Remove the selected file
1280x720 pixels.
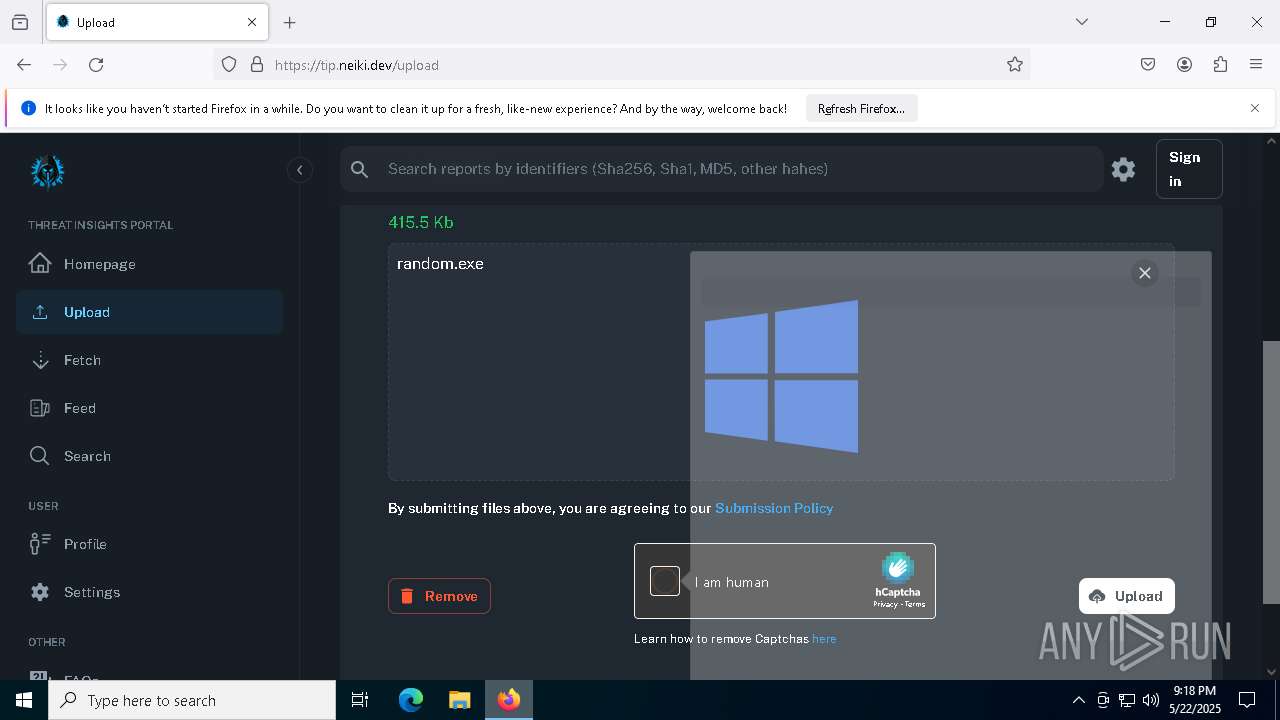coord(439,596)
